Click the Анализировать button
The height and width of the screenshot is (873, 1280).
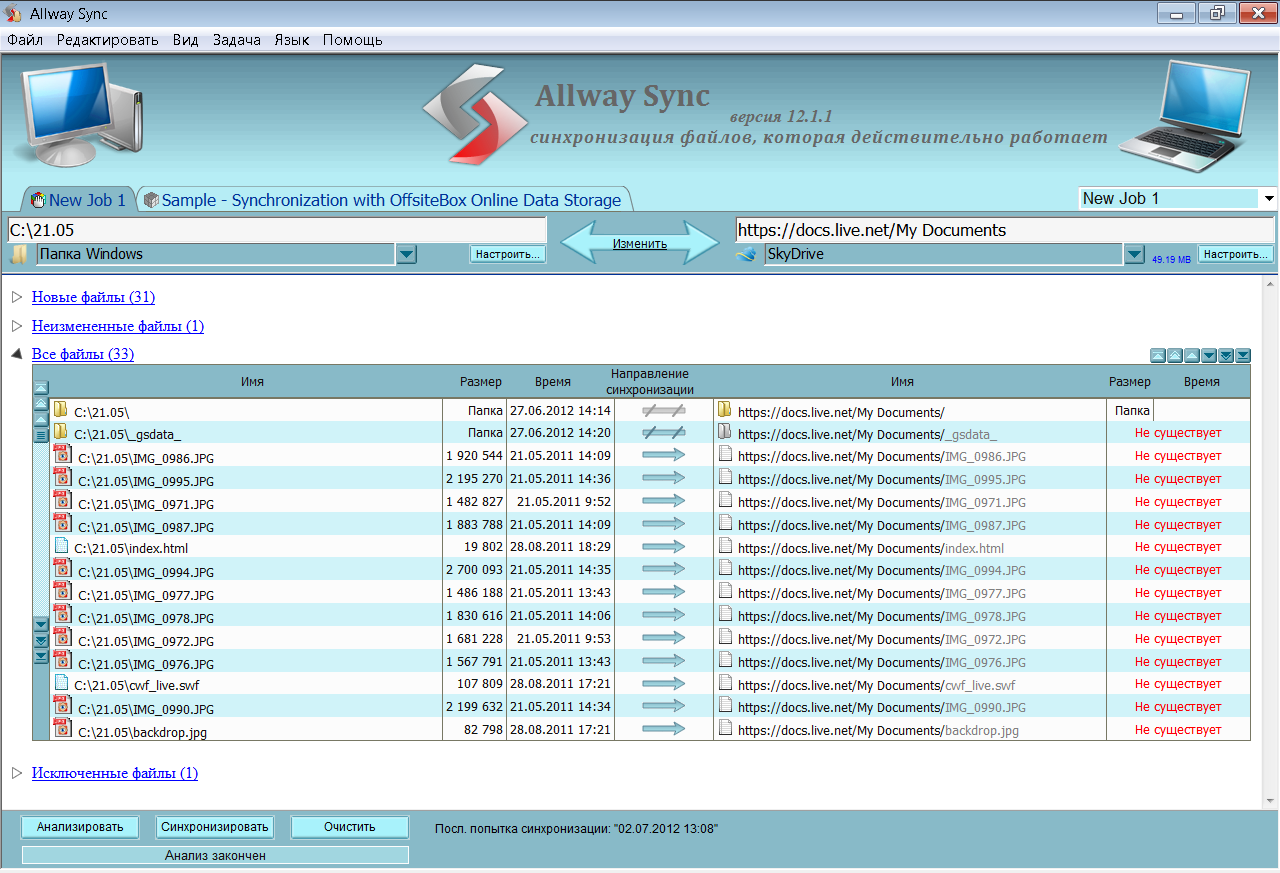pyautogui.click(x=80, y=827)
